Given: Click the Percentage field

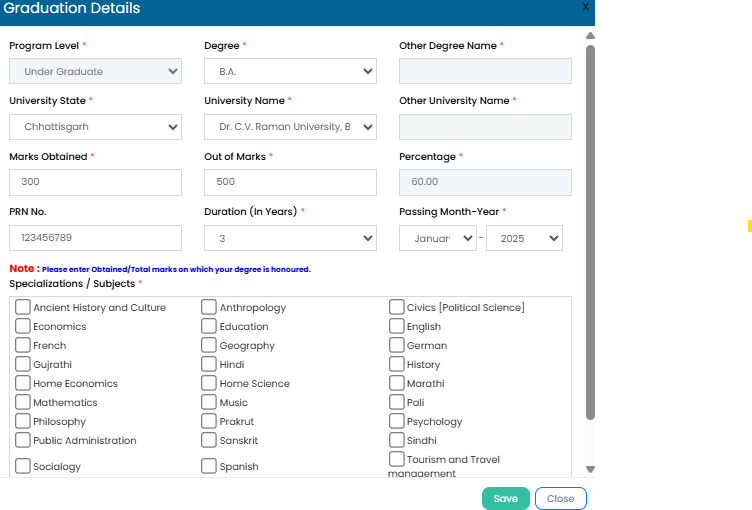Looking at the screenshot, I should (485, 182).
